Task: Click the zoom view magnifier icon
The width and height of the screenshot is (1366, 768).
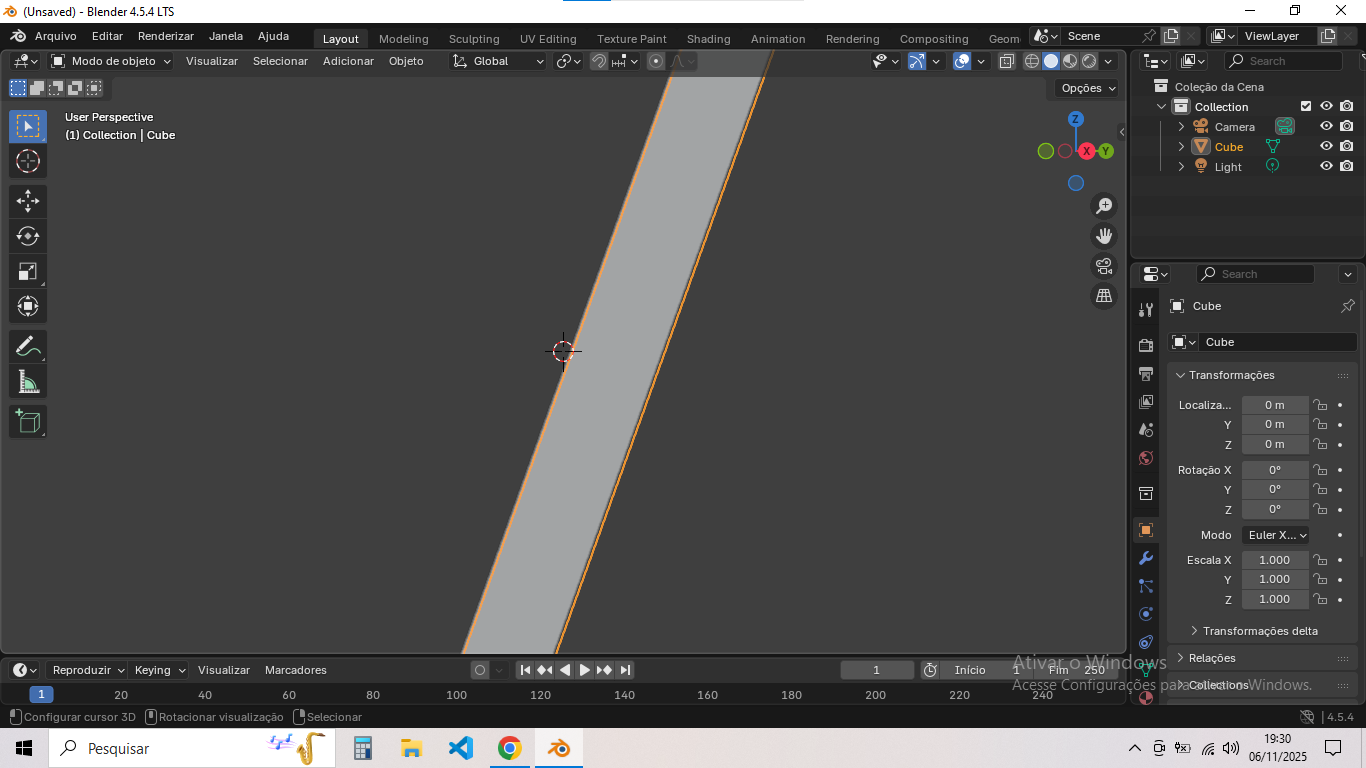Action: coord(1104,206)
